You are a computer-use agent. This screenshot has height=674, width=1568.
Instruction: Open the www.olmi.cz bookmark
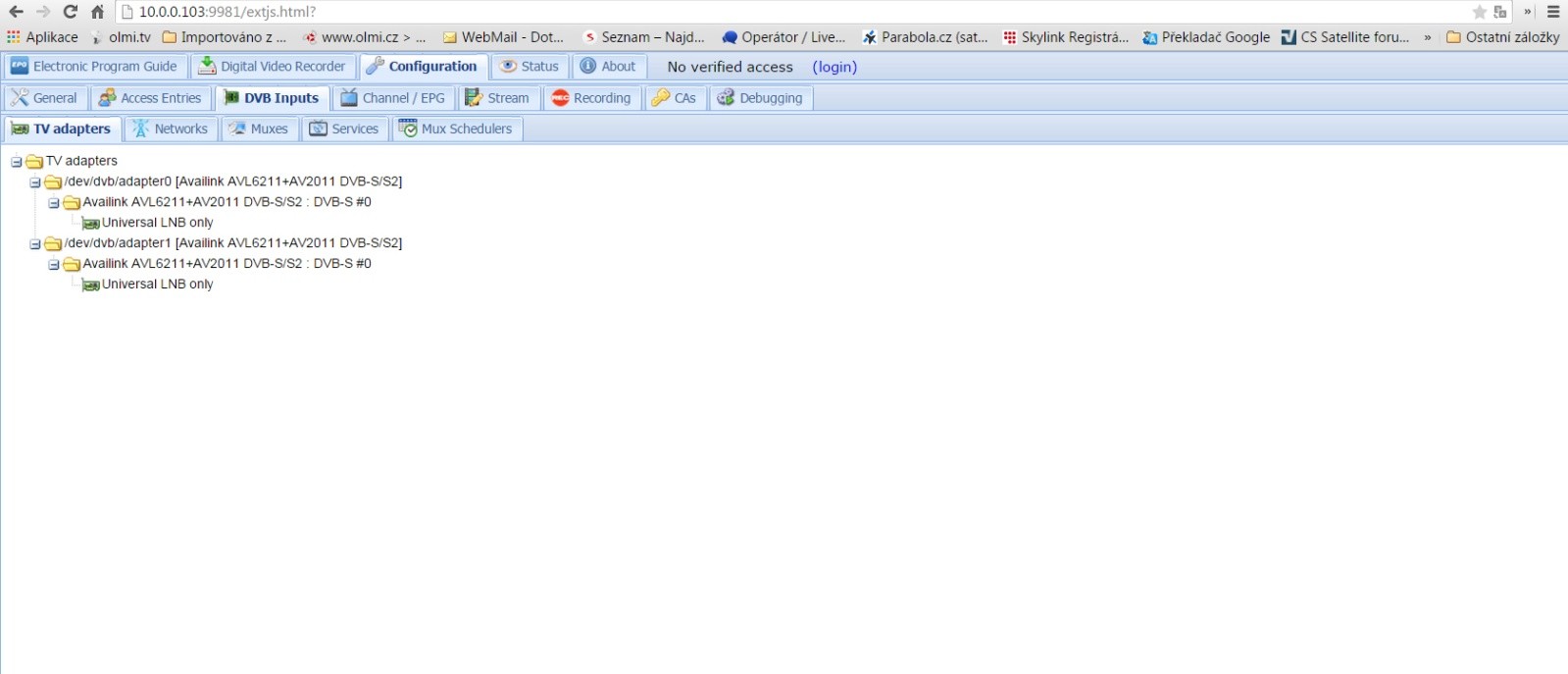tap(365, 37)
